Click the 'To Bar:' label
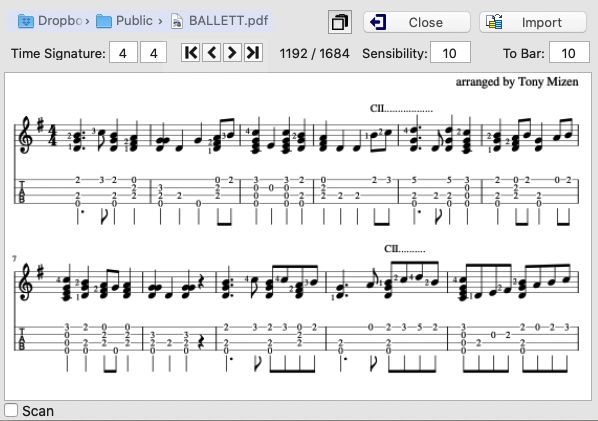Image resolution: width=598 pixels, height=421 pixels. [524, 53]
